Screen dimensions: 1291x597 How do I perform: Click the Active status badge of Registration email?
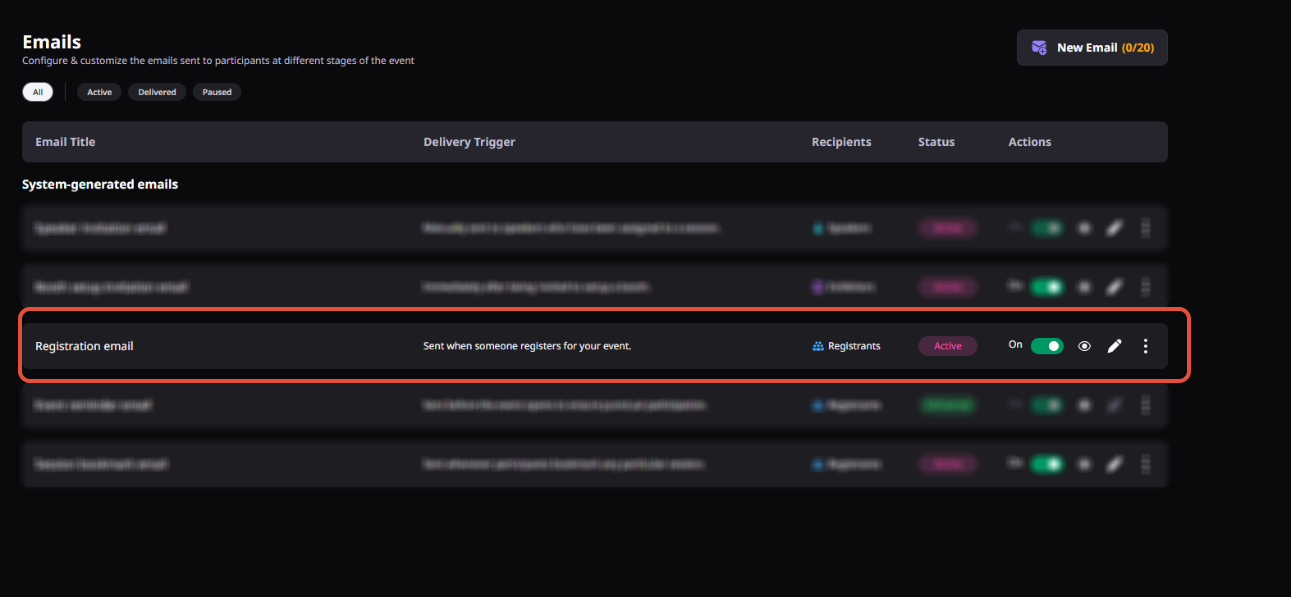point(948,346)
